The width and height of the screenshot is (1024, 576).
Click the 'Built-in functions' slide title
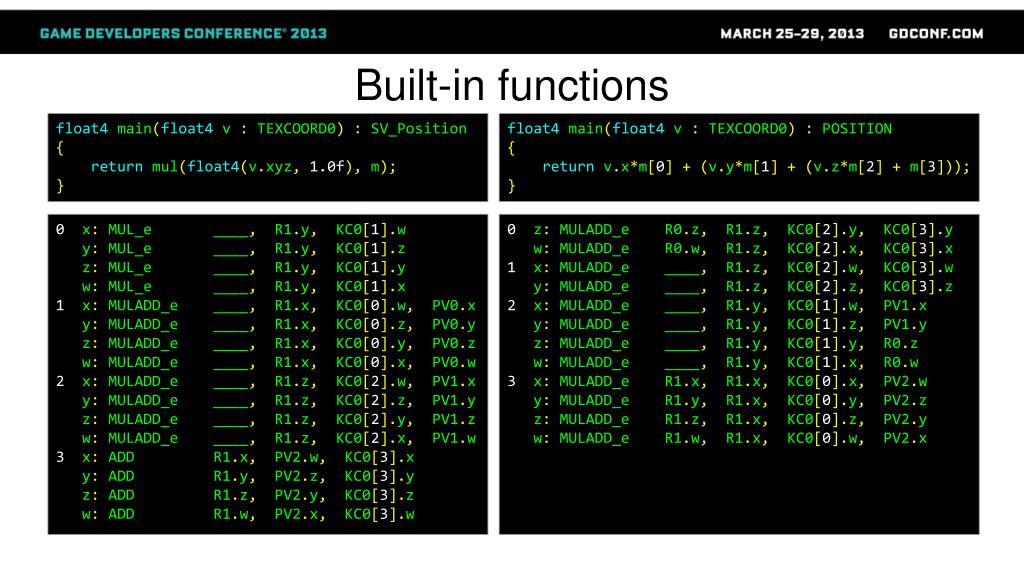click(x=512, y=86)
